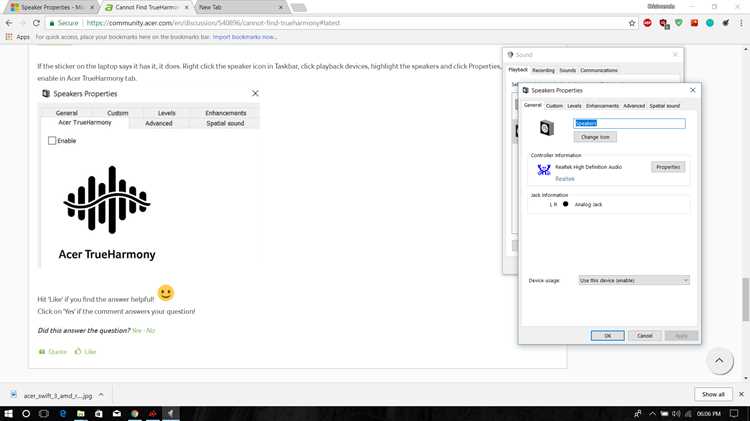The image size is (750, 421).
Task: Click the taskbar clock showing 06:06 PM
Action: click(709, 413)
